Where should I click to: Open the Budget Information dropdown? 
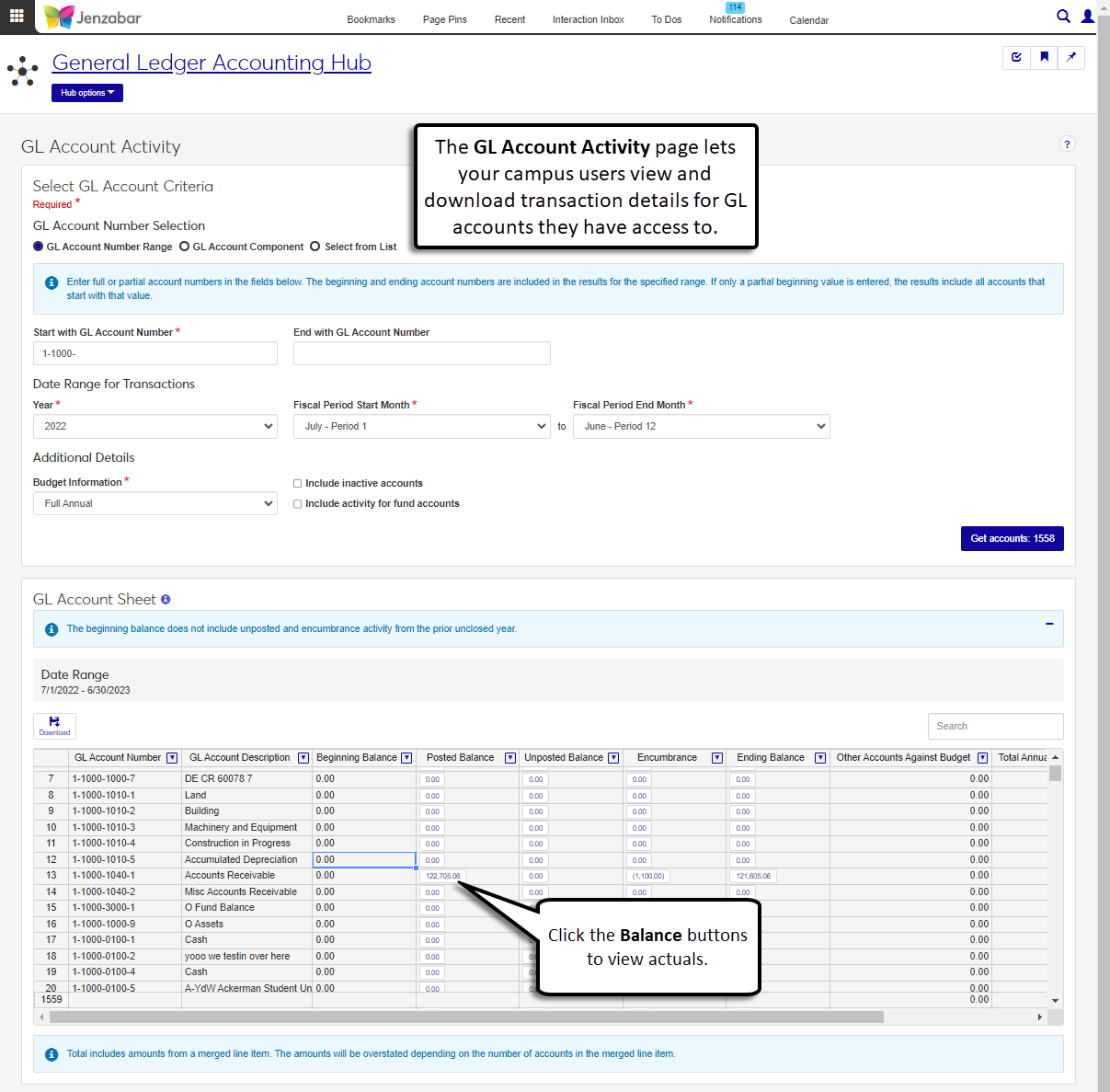pos(154,504)
